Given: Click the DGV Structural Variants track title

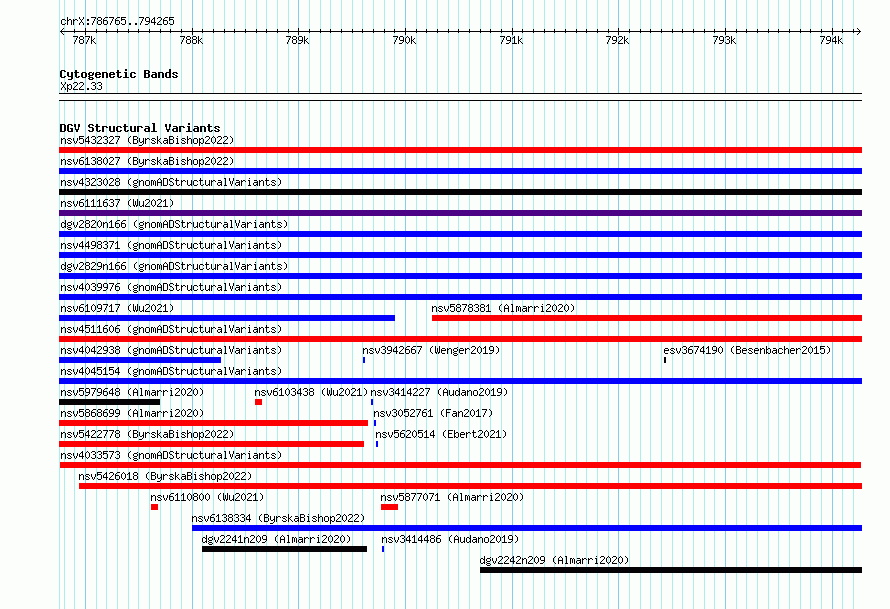Looking at the screenshot, I should [x=140, y=128].
